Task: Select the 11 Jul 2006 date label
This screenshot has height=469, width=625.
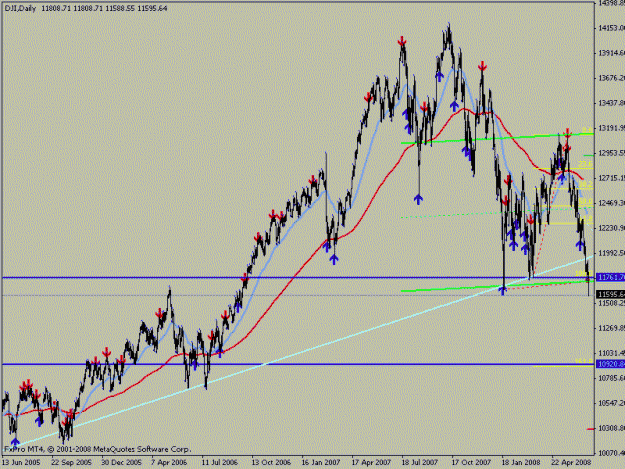Action: 219,463
